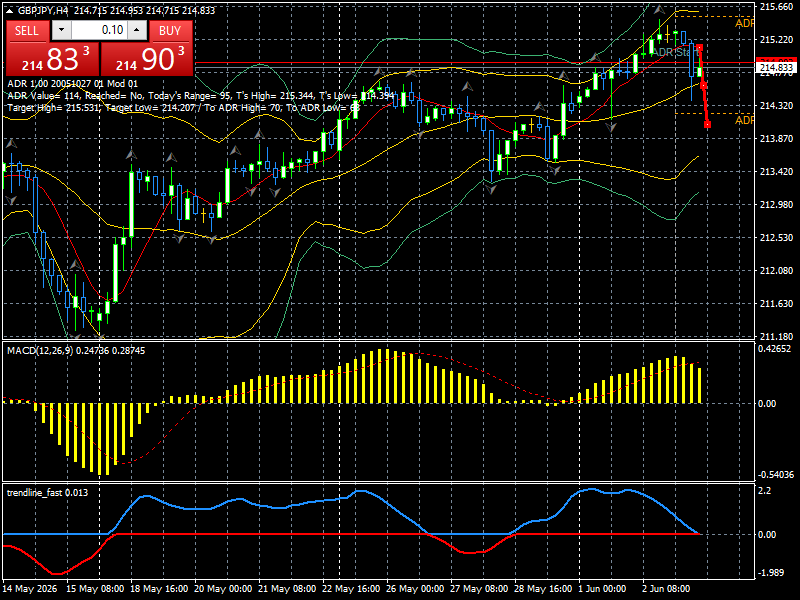Click the BUY button in one-click trading panel
This screenshot has height=600, width=800.
coord(170,31)
